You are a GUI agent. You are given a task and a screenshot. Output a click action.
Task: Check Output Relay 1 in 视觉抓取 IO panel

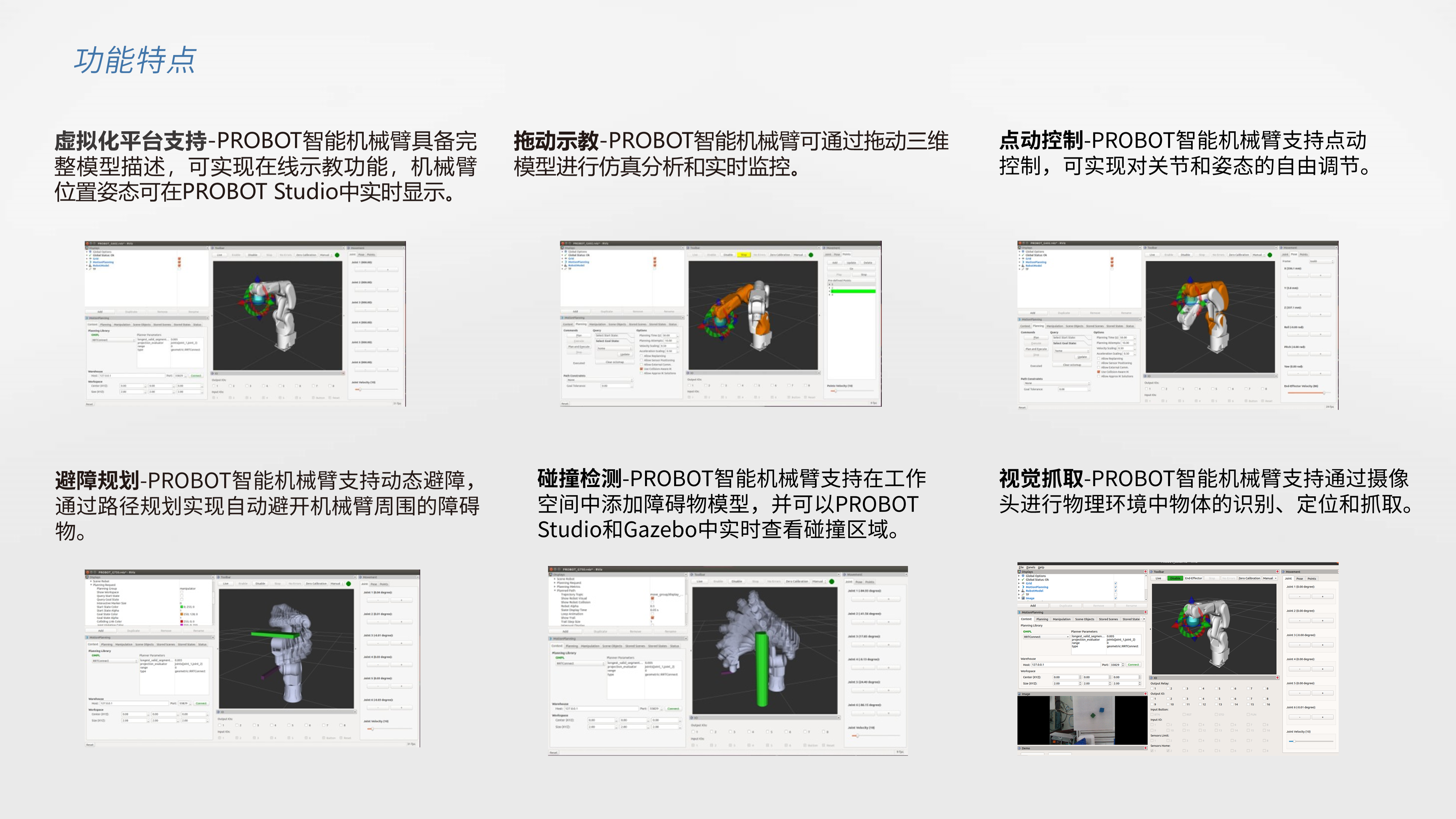click(x=1152, y=689)
